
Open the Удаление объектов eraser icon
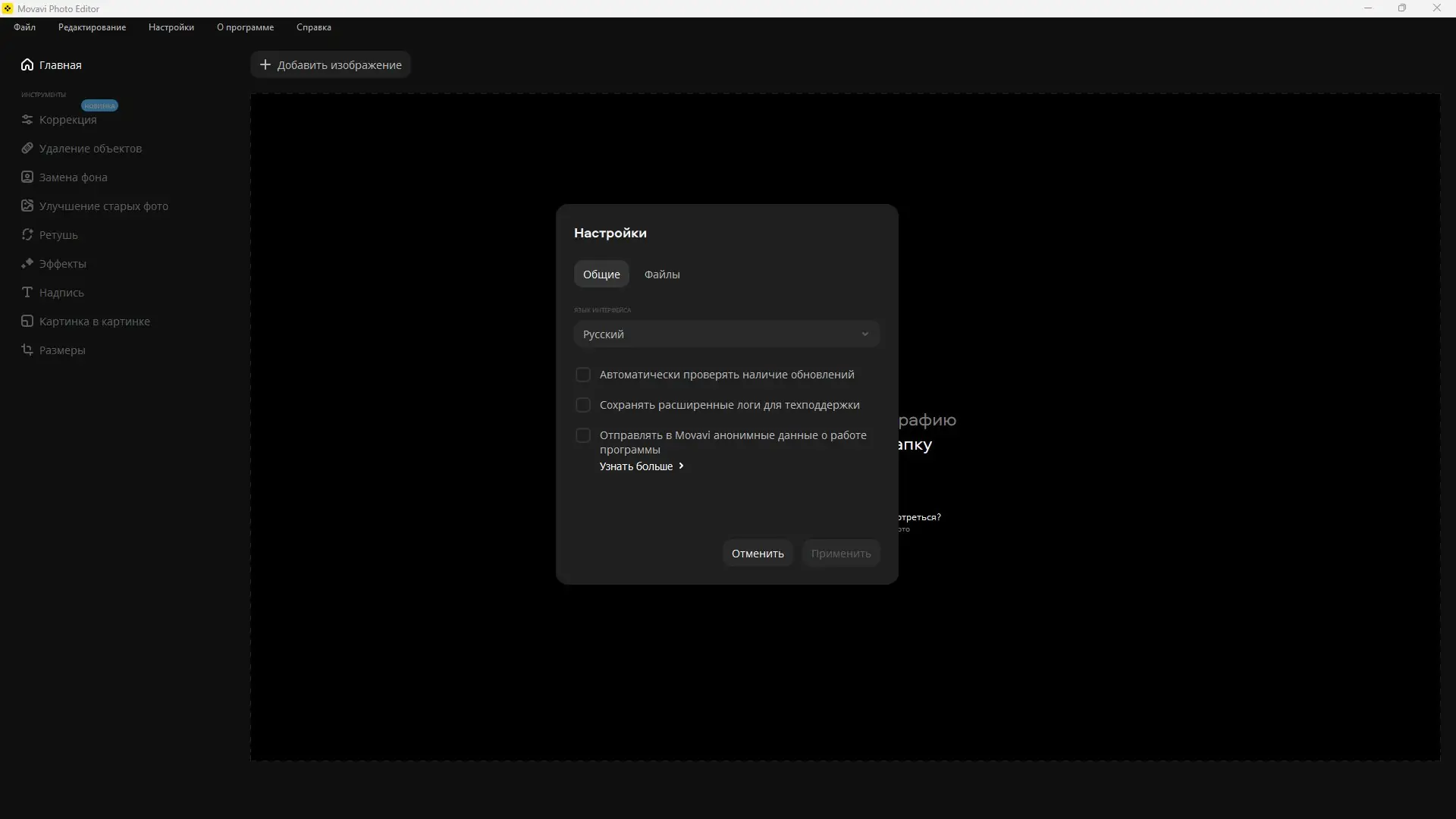point(27,148)
